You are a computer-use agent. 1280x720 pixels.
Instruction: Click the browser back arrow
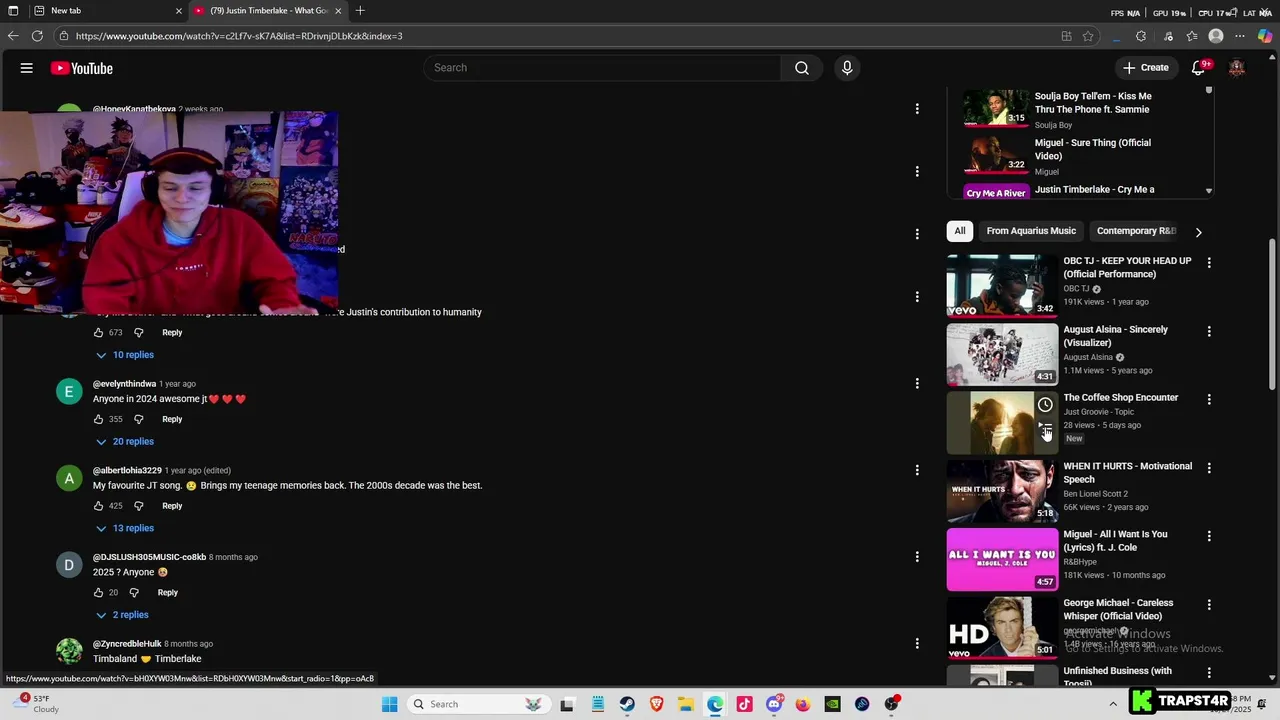click(x=13, y=36)
